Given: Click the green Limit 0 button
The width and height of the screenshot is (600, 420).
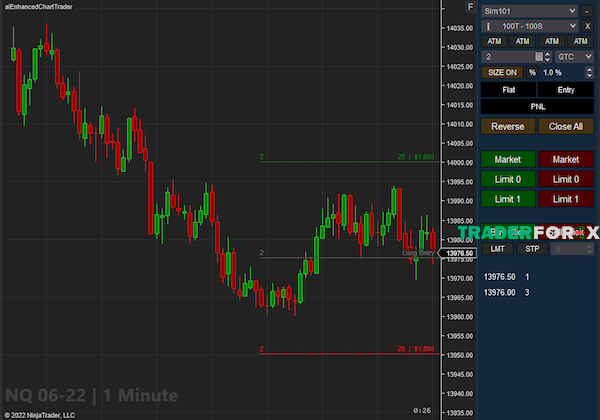Looking at the screenshot, I should (508, 179).
